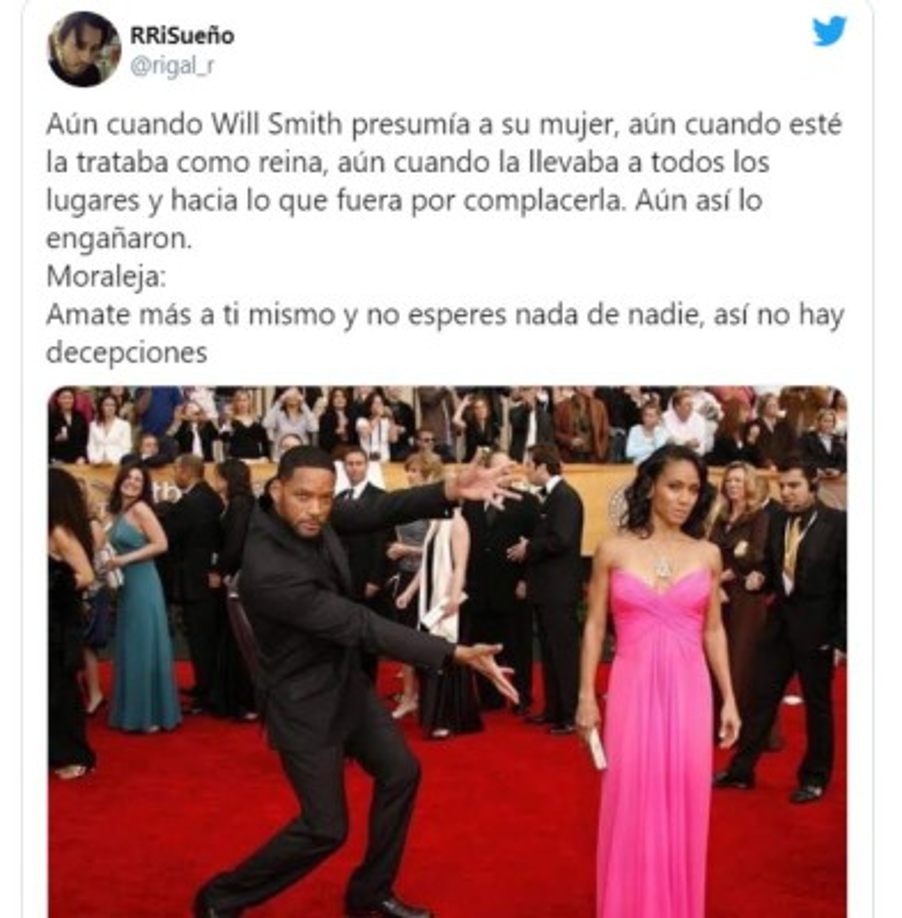Click the word "engañaron." in the tweet
Viewport: 902px width, 918px height.
tap(119, 239)
